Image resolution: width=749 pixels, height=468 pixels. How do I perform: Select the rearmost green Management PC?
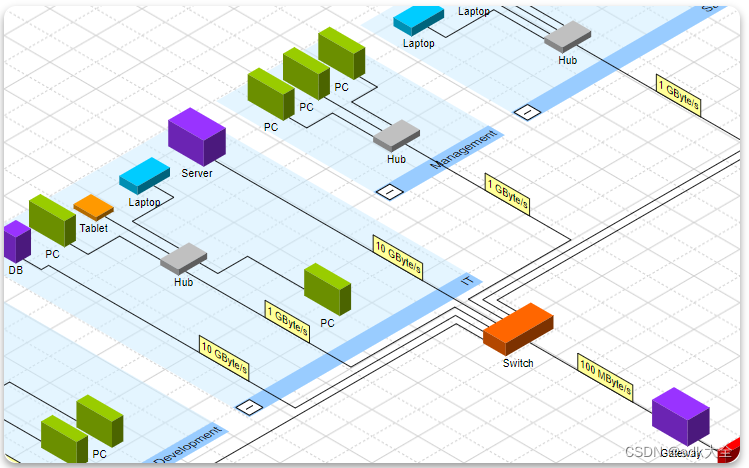click(342, 53)
